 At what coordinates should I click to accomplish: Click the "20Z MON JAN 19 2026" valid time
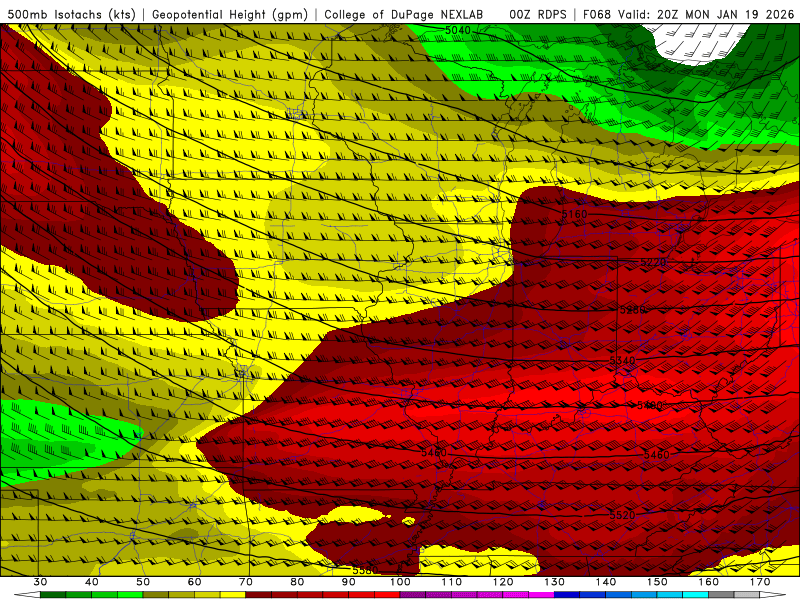point(726,15)
